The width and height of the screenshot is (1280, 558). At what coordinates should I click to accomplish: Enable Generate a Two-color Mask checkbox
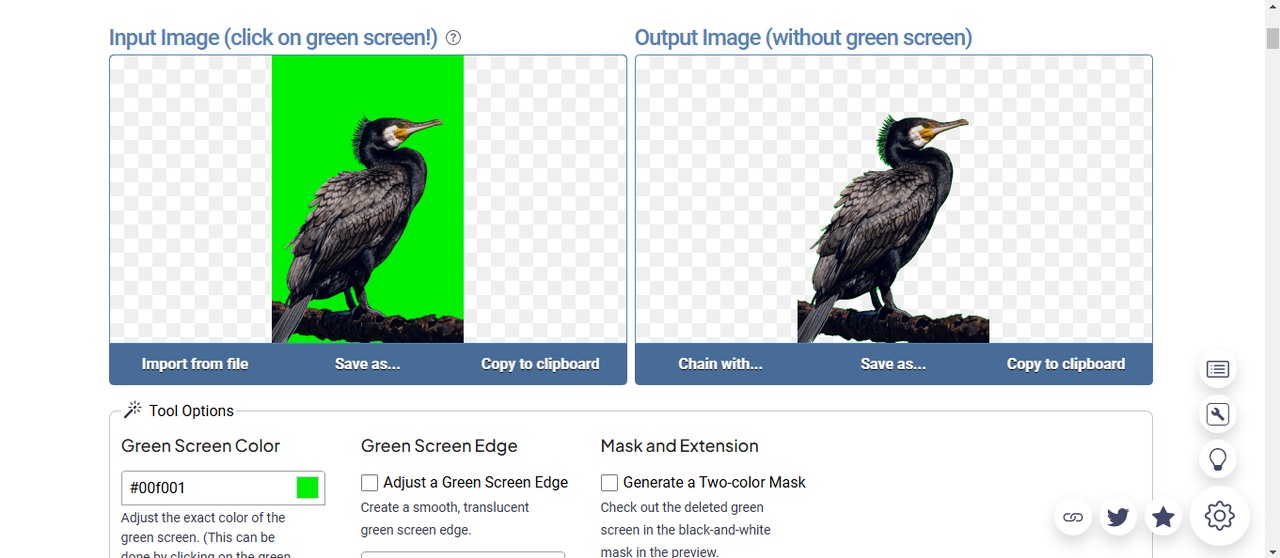609,483
